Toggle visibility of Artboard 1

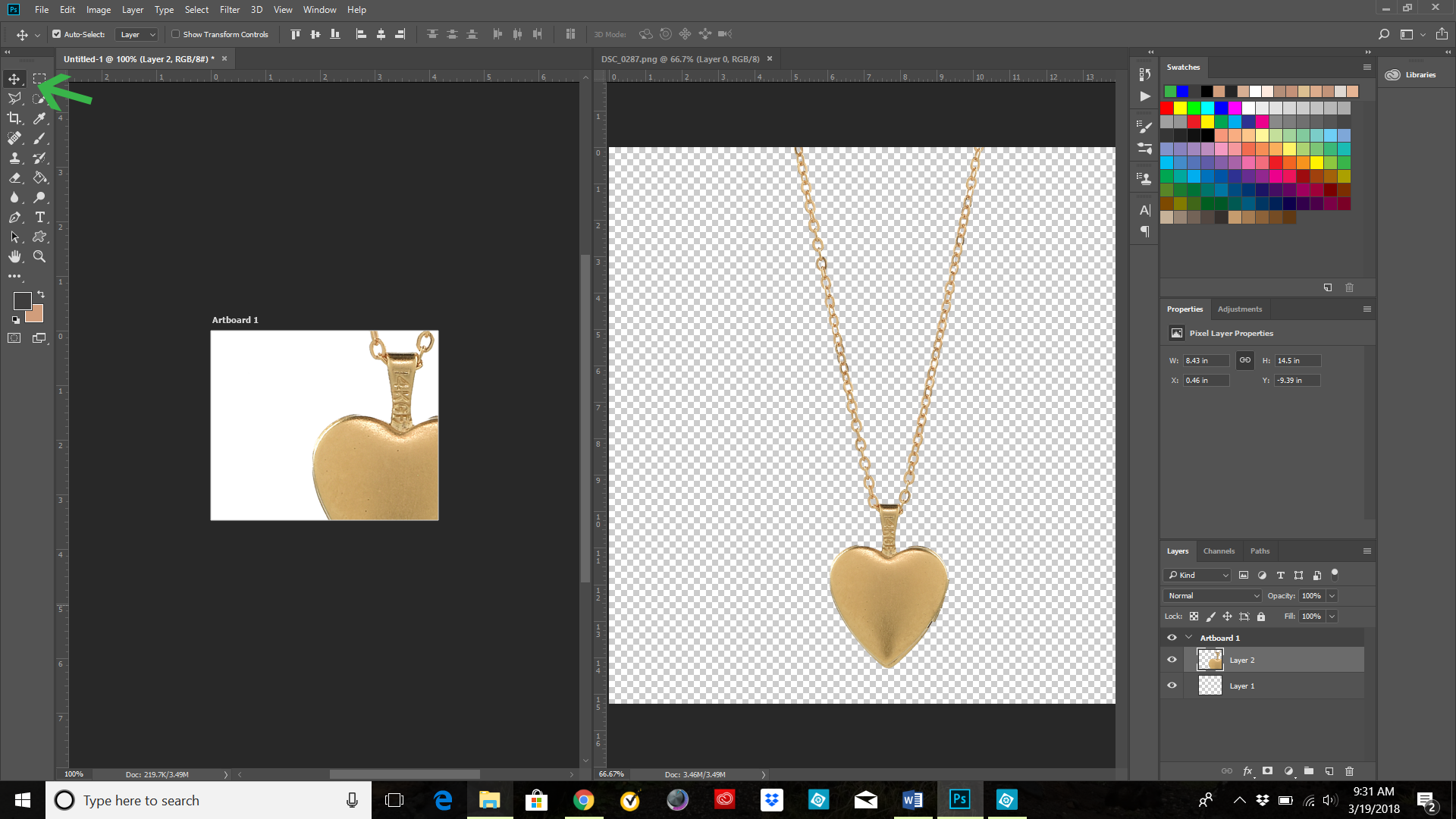click(x=1172, y=637)
